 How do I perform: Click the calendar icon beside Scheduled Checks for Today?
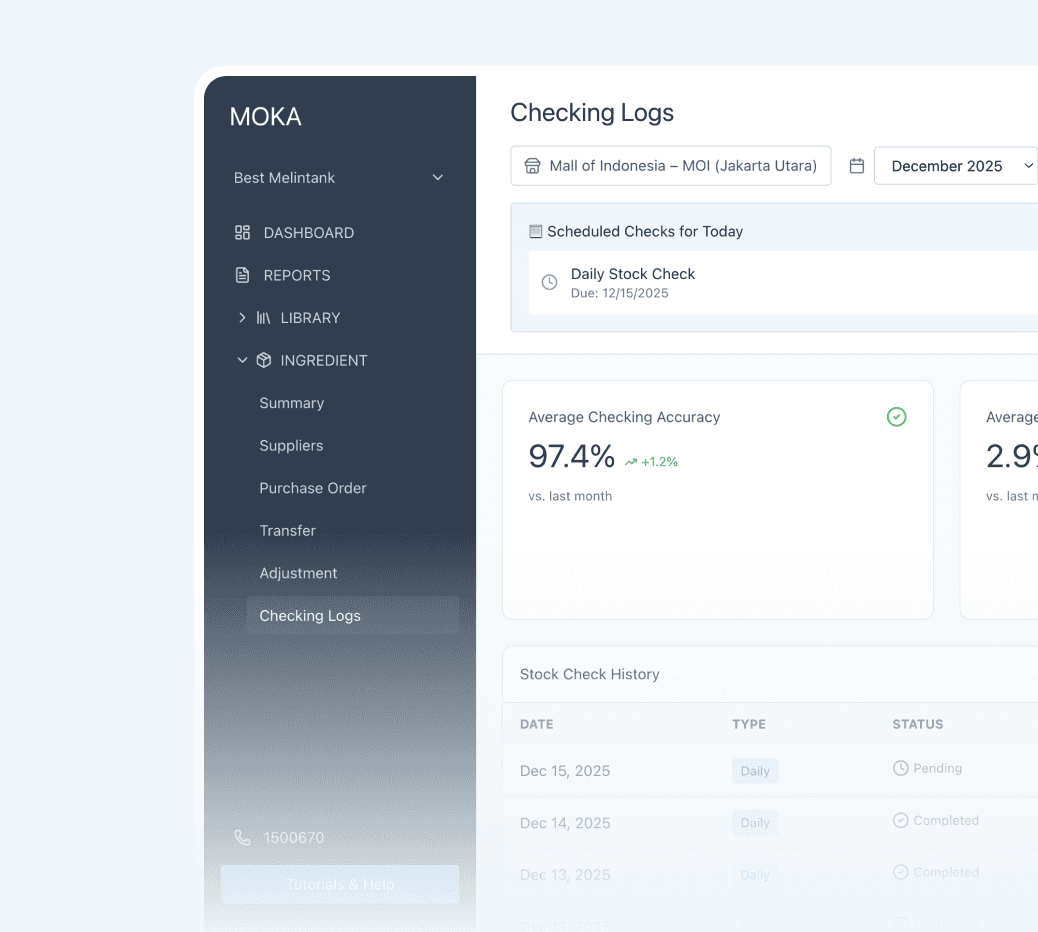click(536, 231)
